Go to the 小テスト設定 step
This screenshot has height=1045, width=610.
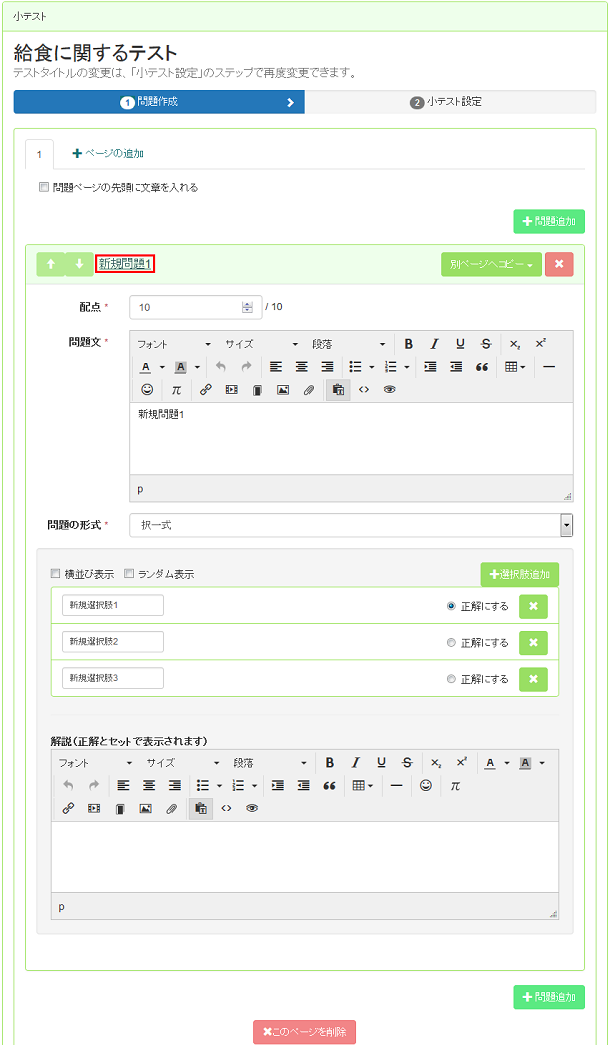(450, 102)
